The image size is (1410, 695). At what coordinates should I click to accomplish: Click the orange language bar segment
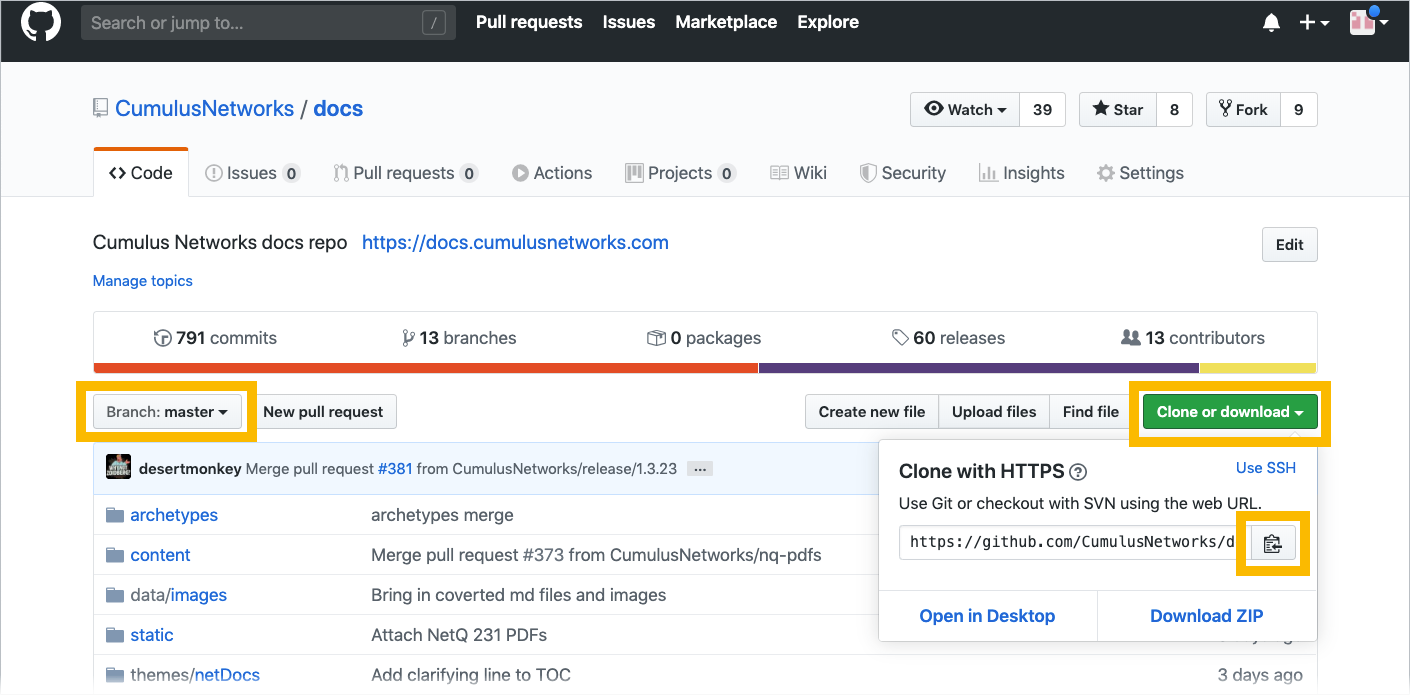click(x=425, y=368)
